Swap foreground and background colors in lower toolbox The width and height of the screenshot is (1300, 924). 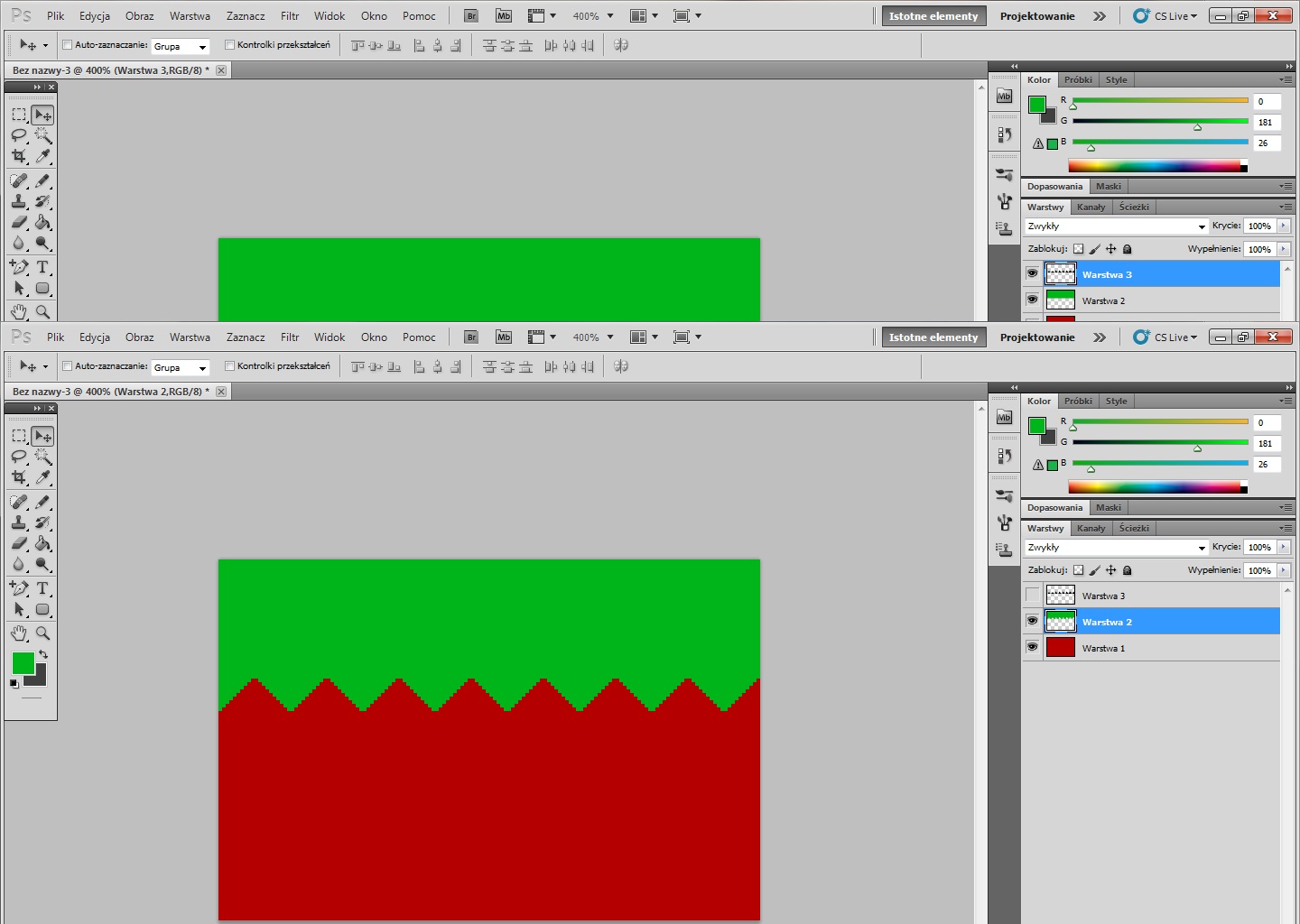[x=42, y=654]
